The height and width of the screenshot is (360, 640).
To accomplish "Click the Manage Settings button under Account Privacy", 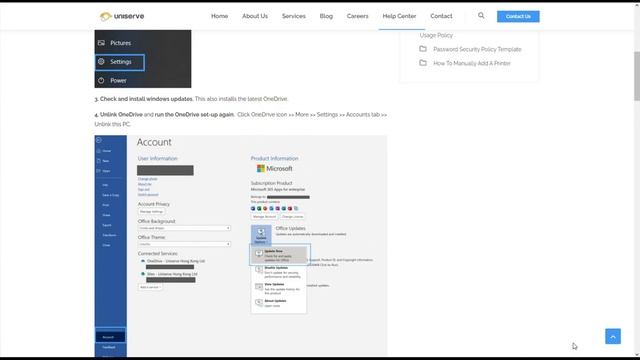I will (x=151, y=211).
